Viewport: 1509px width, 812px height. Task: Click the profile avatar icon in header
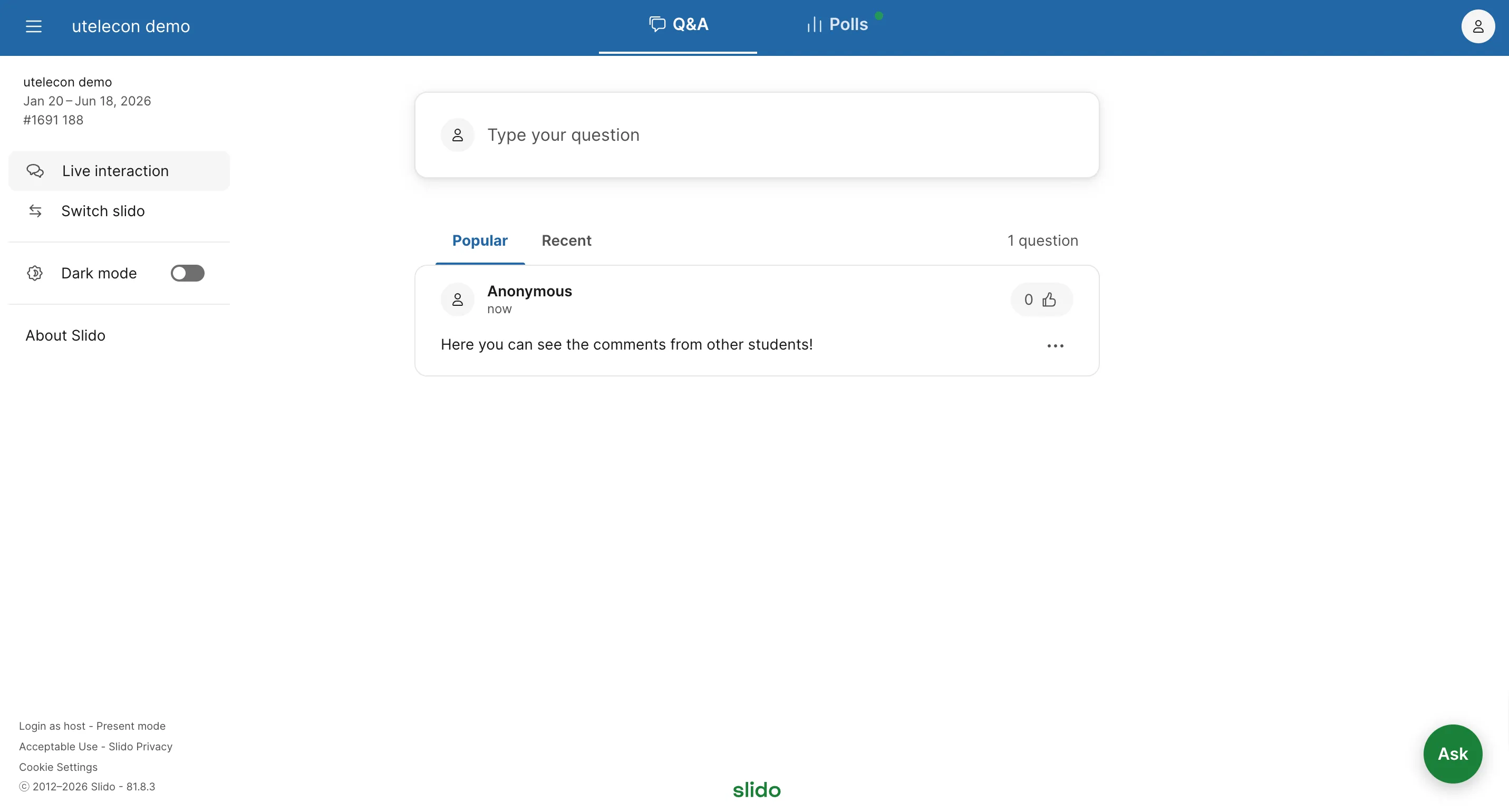[1477, 26]
